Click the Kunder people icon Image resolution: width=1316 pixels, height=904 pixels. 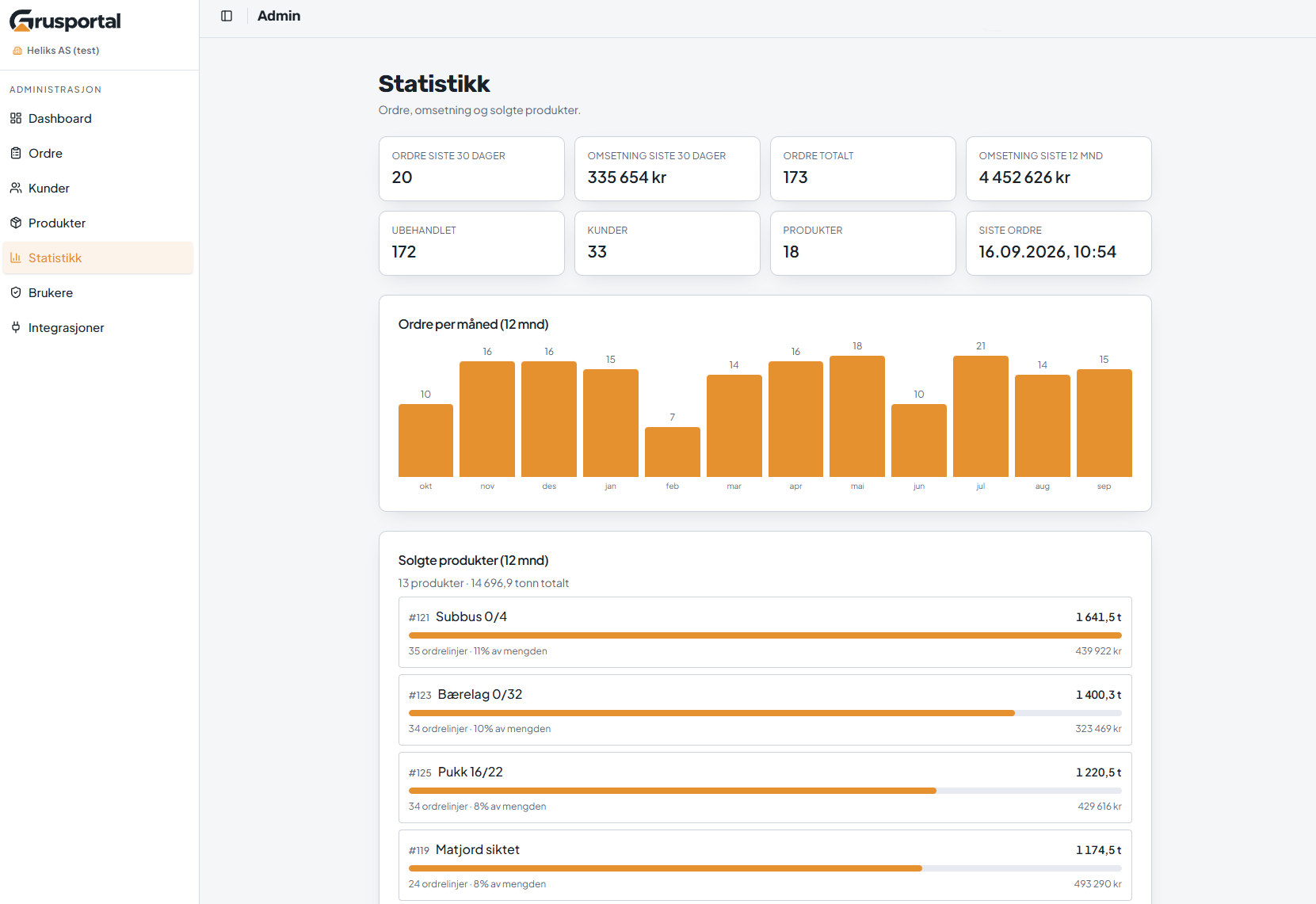tap(16, 188)
